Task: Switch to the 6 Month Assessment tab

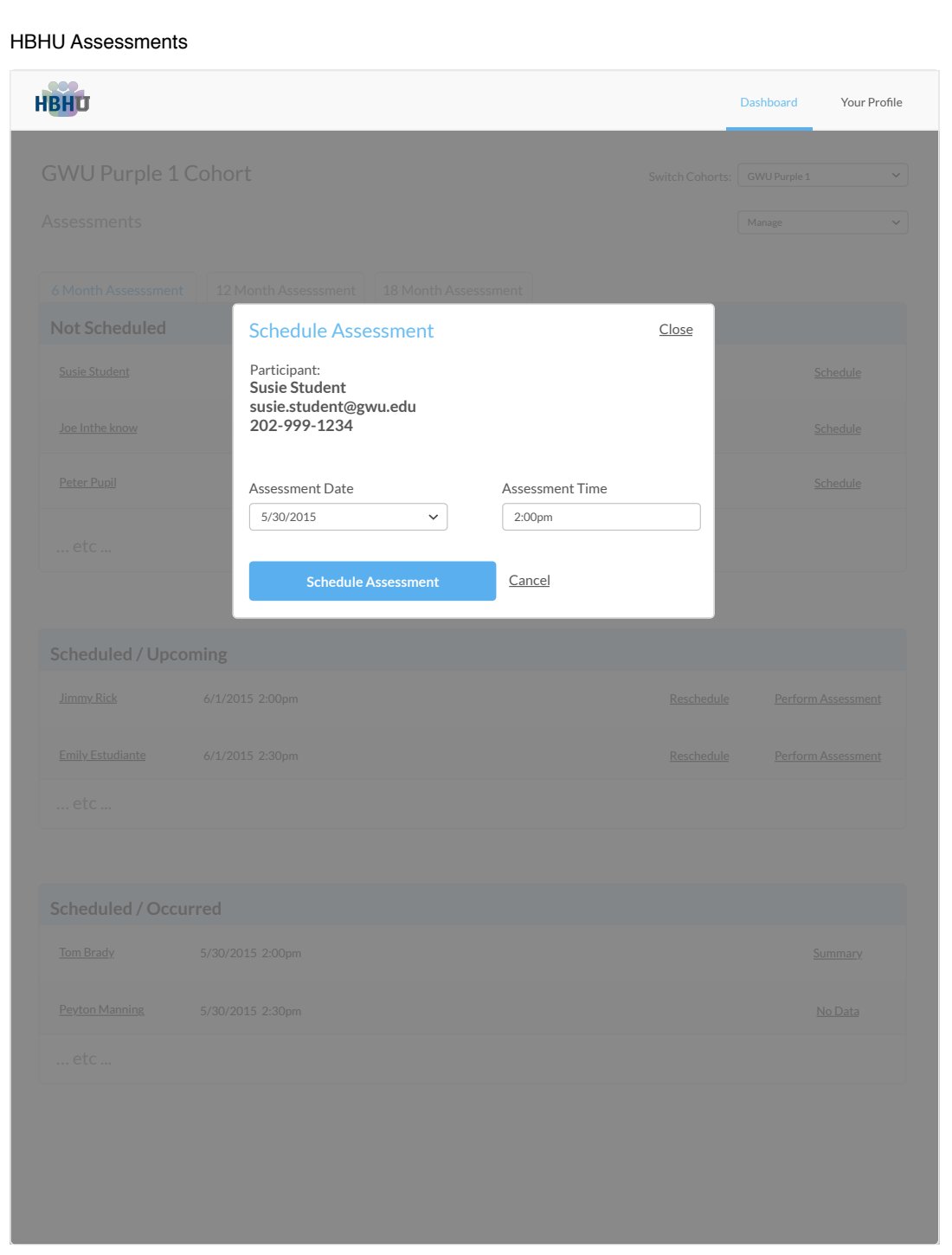Action: pyautogui.click(x=118, y=290)
